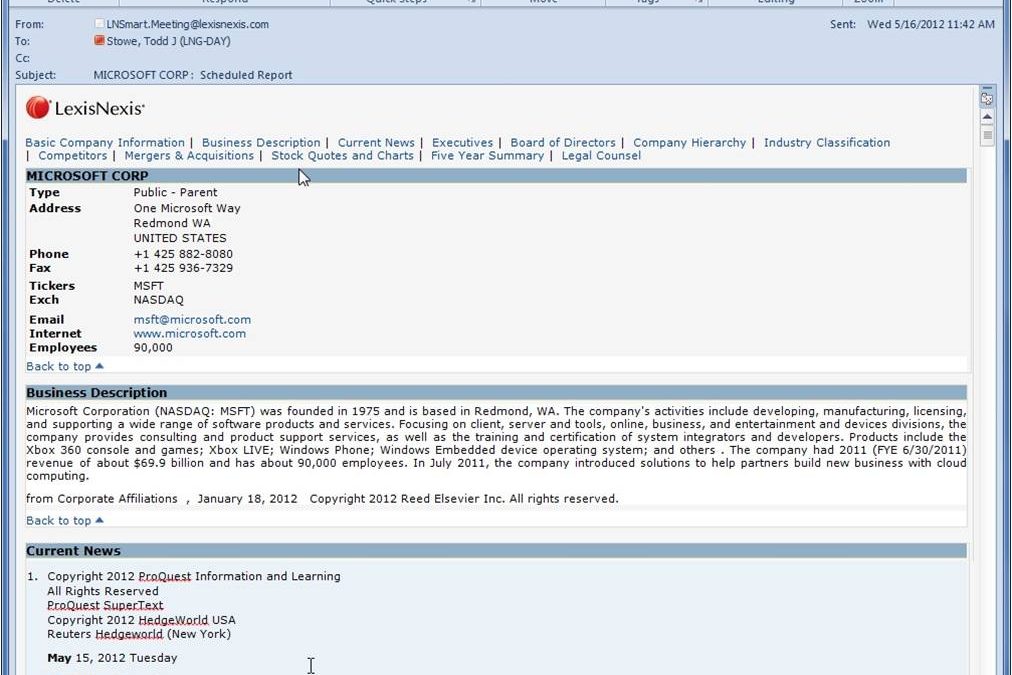
Task: Click the Exch field label
Action: pos(44,300)
